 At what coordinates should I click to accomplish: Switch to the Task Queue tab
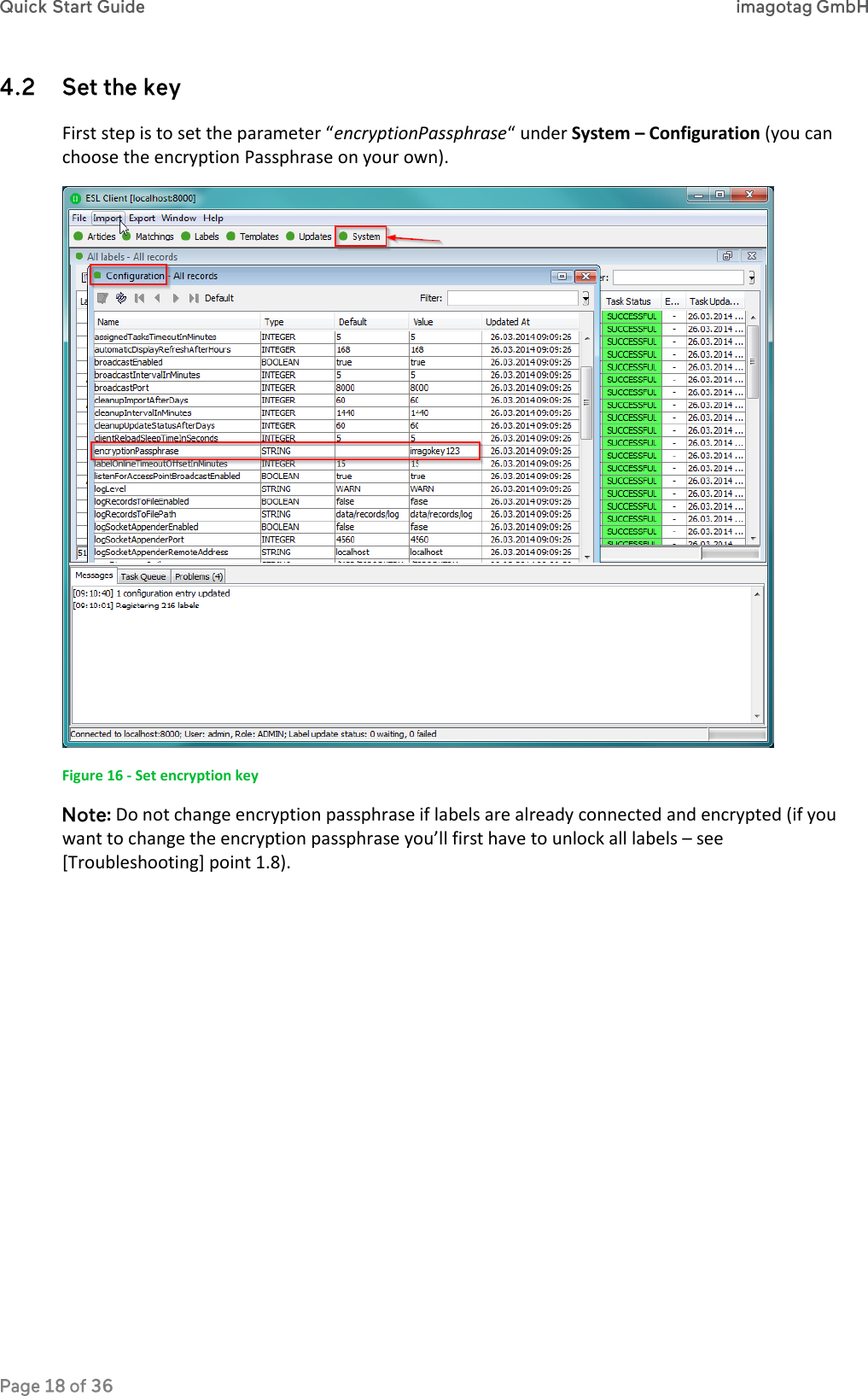tap(143, 576)
